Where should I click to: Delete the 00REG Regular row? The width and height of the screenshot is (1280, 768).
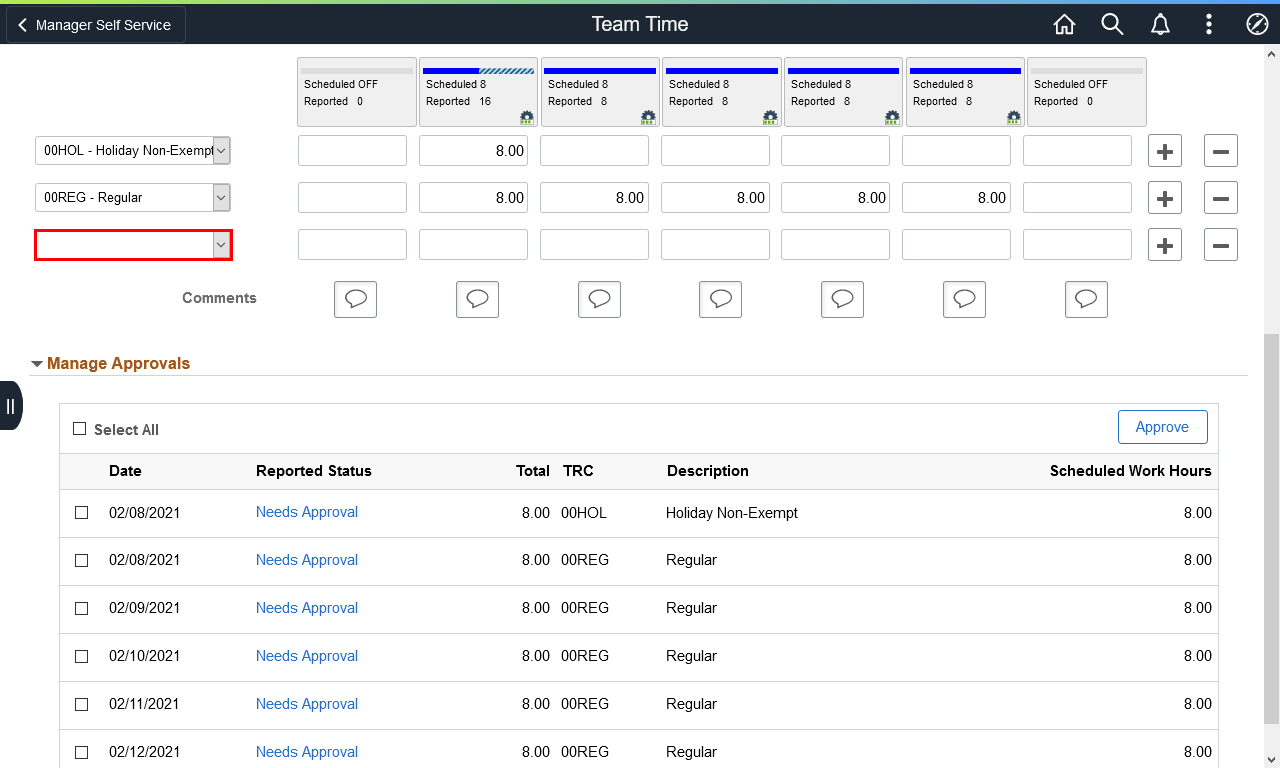point(1221,198)
